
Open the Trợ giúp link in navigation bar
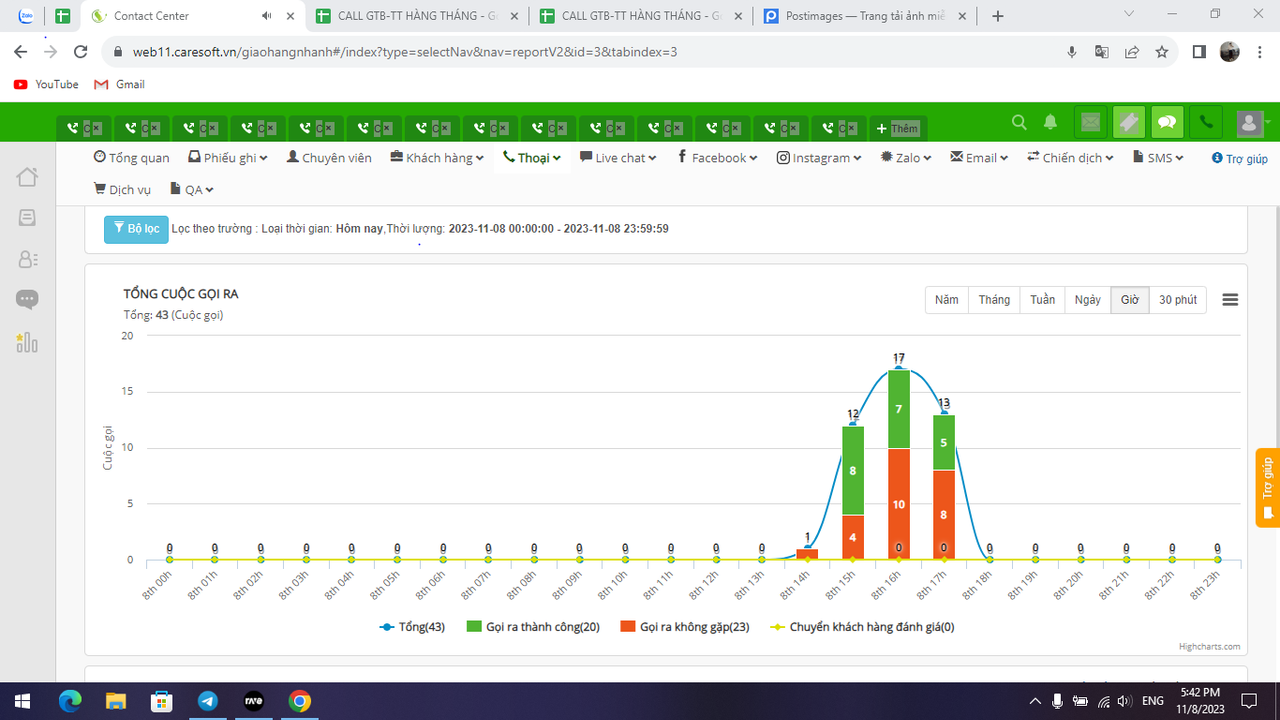[1240, 159]
